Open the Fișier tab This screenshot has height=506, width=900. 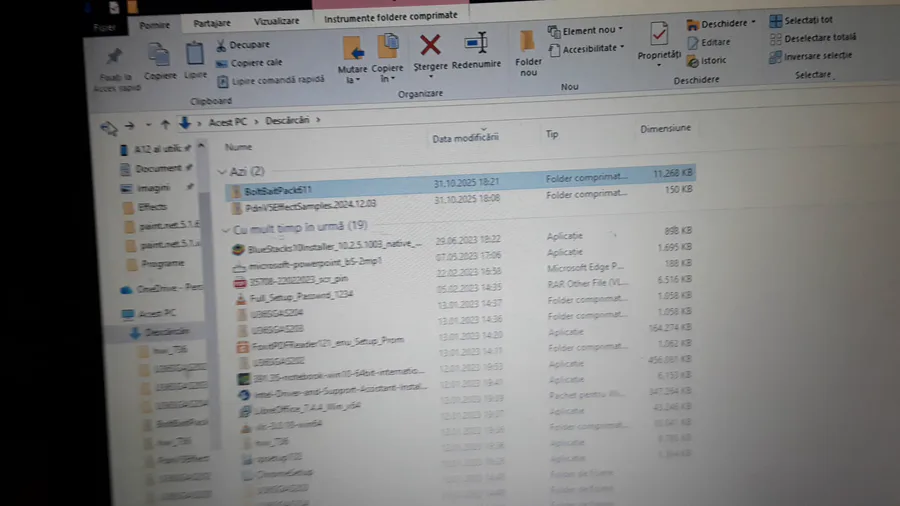[104, 27]
